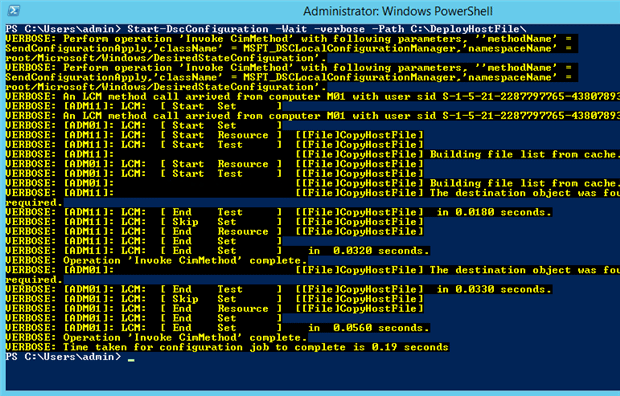Click the first Operation 'Invoke CimMethod' complete line

156,261
